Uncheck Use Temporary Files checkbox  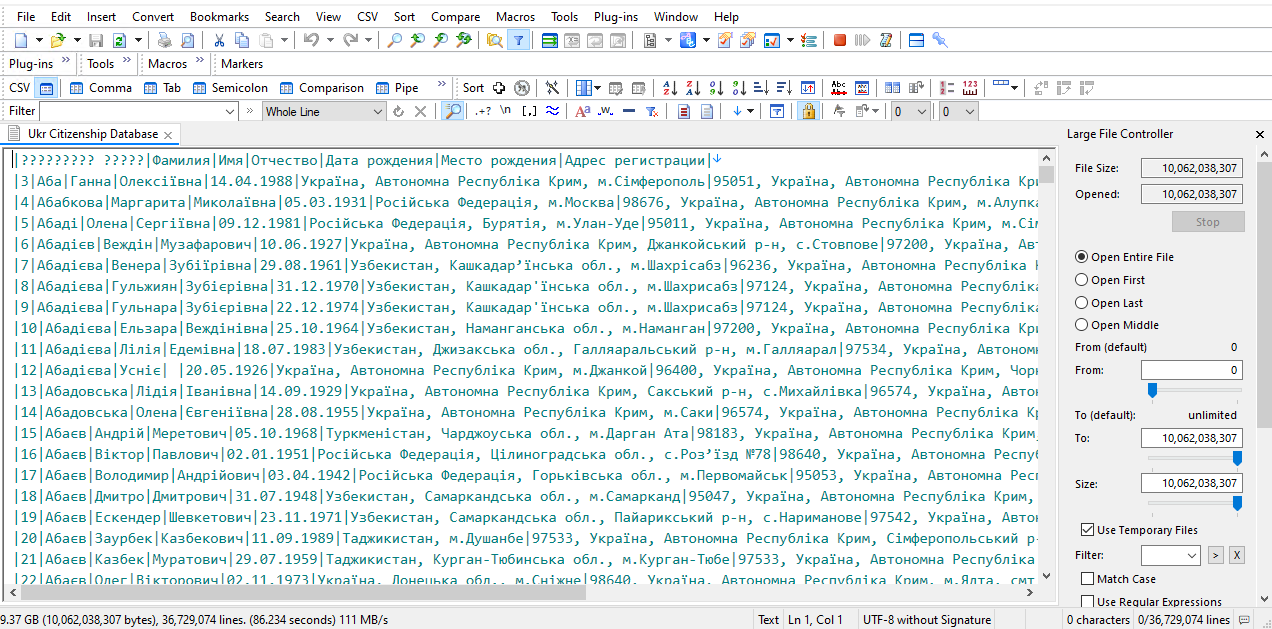click(1088, 530)
